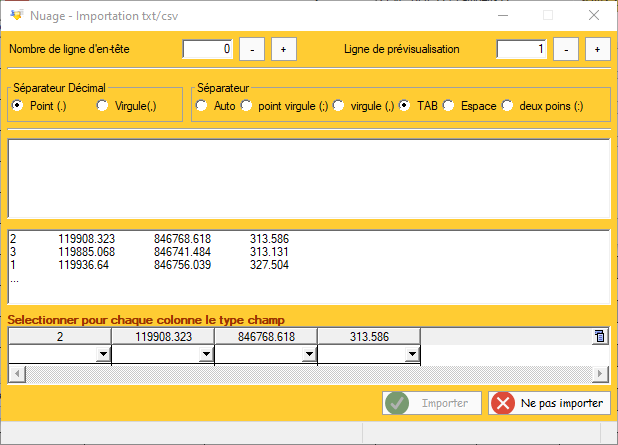Image resolution: width=618 pixels, height=445 pixels.
Task: Click preview value 846741.484
Action: (x=182, y=252)
